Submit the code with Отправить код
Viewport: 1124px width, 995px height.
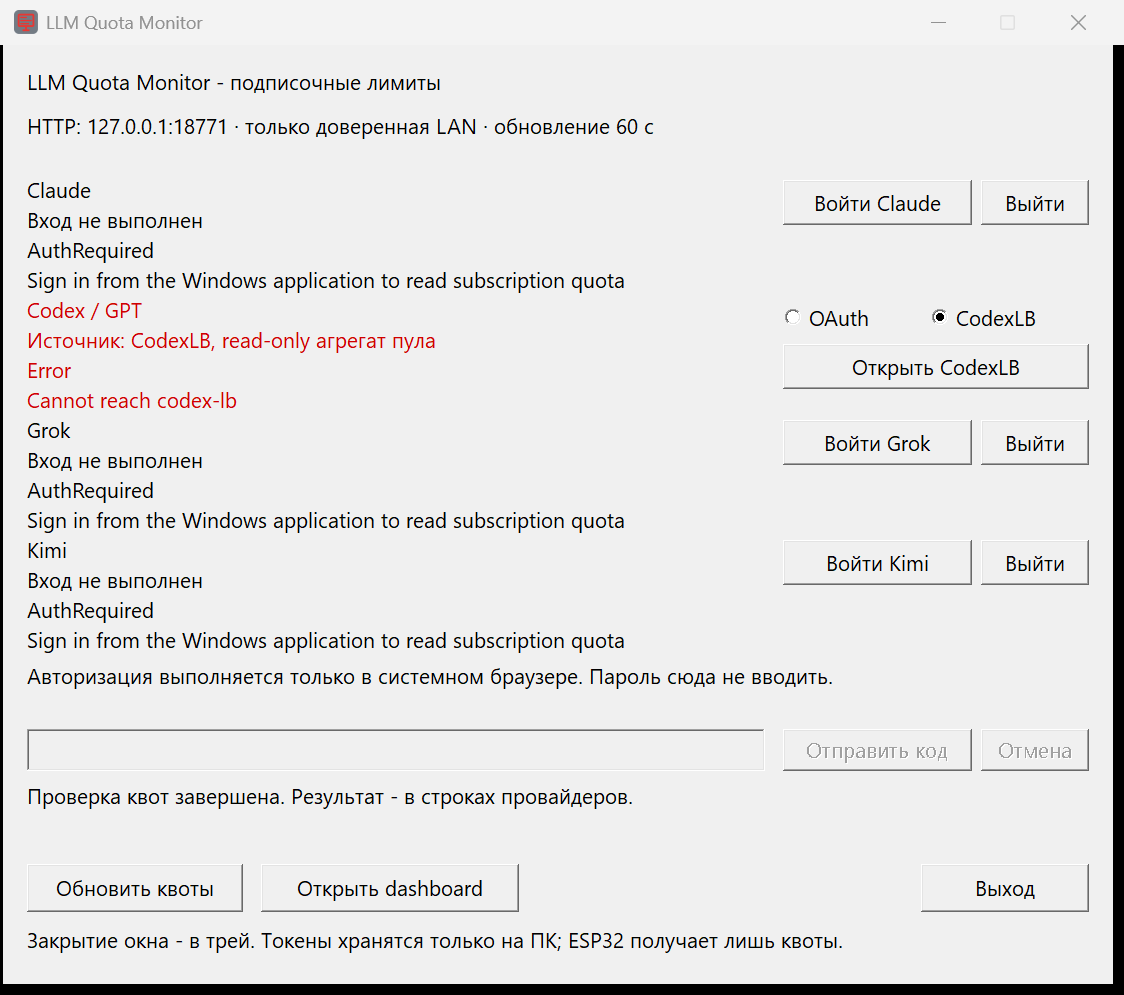pyautogui.click(x=877, y=751)
